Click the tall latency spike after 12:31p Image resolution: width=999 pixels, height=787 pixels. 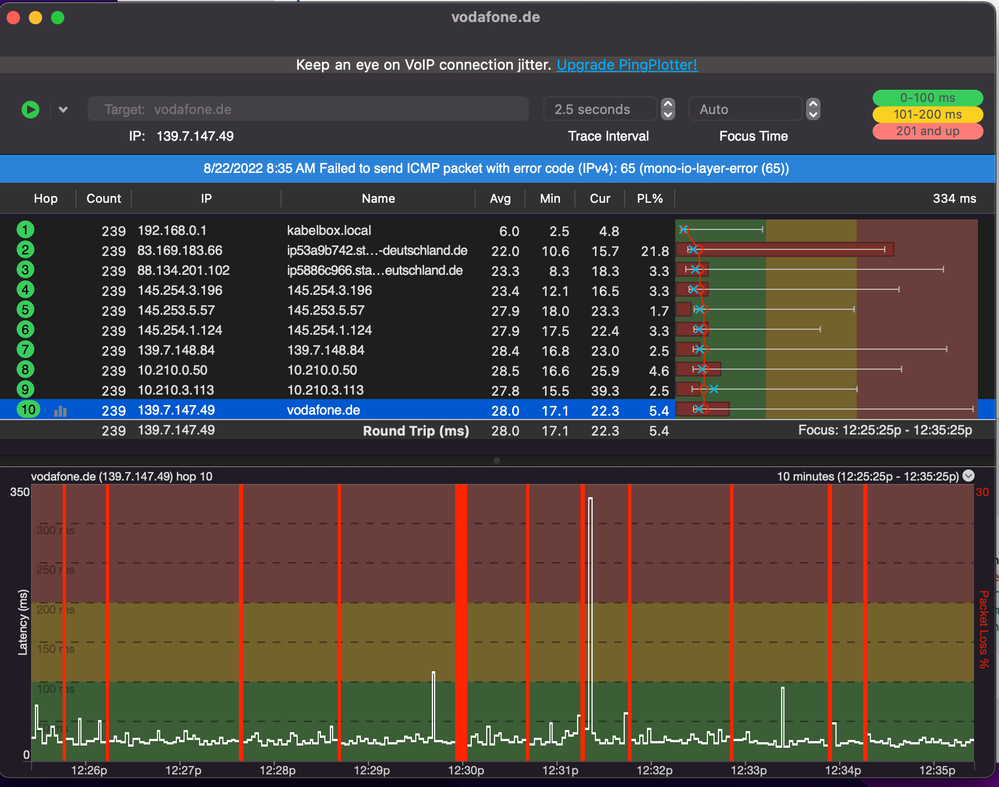pyautogui.click(x=590, y=615)
